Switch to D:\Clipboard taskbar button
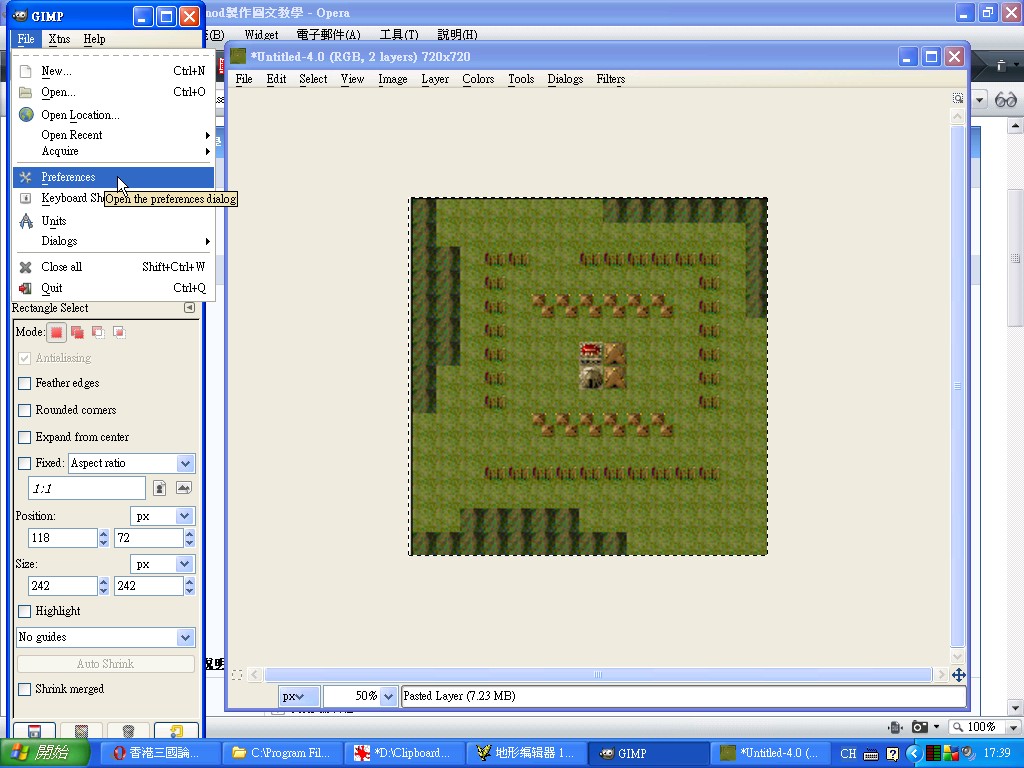The width and height of the screenshot is (1024, 768). click(x=404, y=753)
